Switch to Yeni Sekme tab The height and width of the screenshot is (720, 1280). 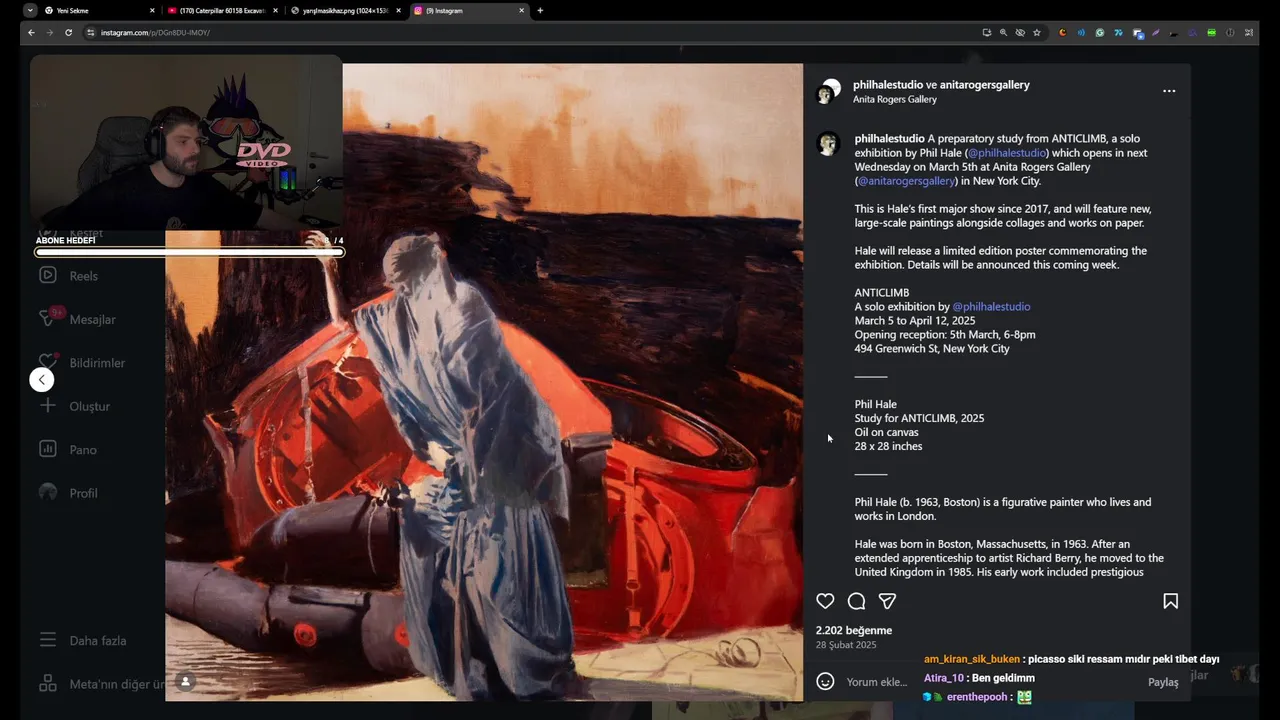98,10
